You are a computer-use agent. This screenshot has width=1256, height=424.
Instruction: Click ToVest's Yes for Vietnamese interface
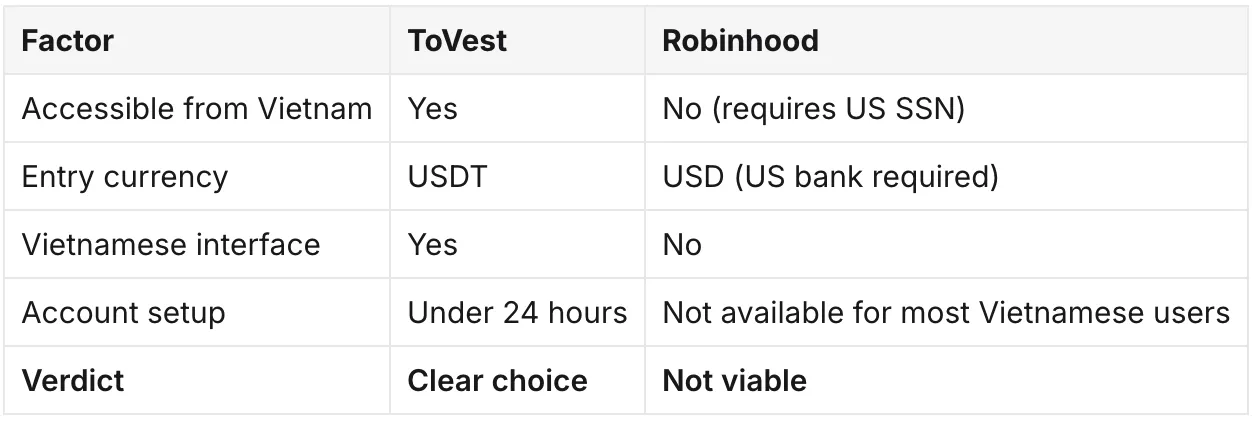pyautogui.click(x=432, y=245)
